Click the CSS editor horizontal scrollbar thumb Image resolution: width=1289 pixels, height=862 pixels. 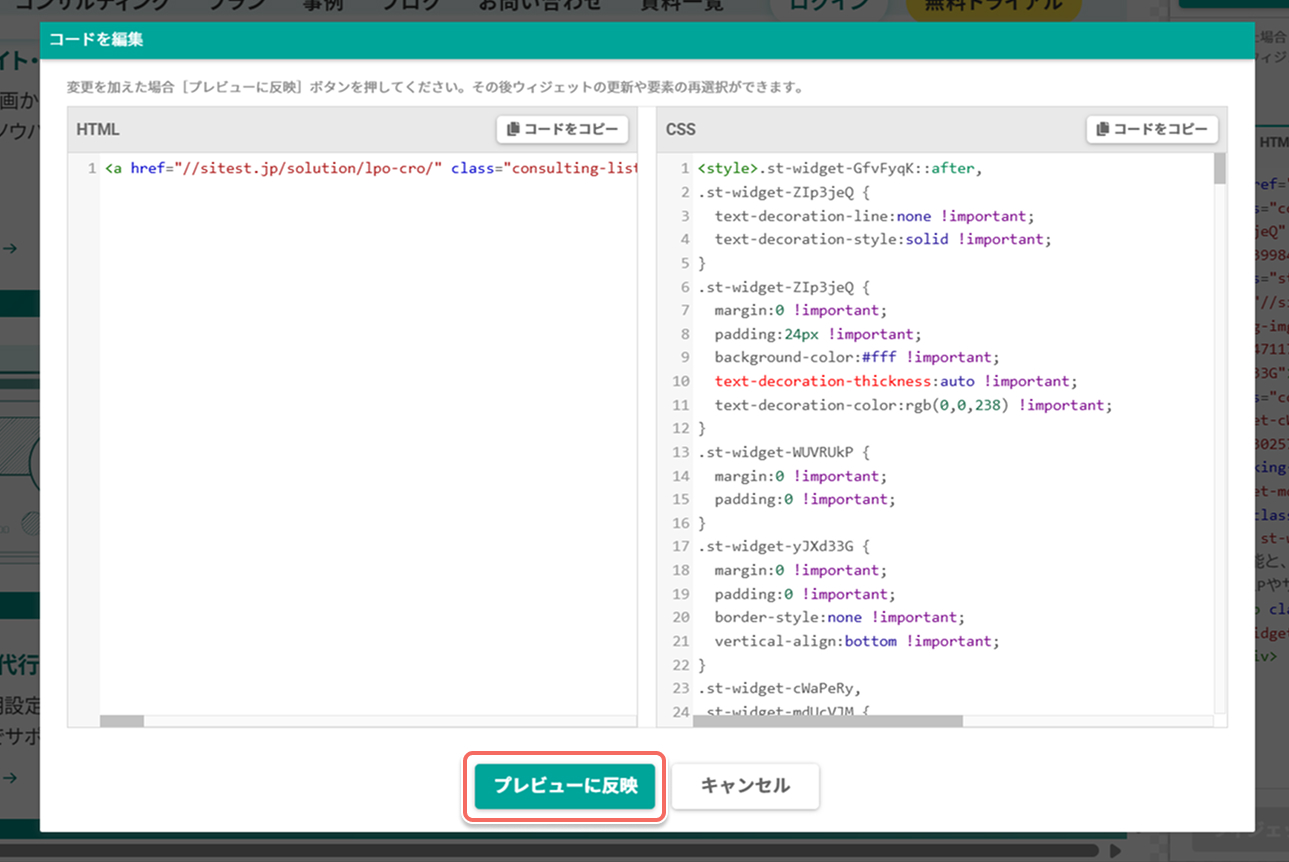827,721
